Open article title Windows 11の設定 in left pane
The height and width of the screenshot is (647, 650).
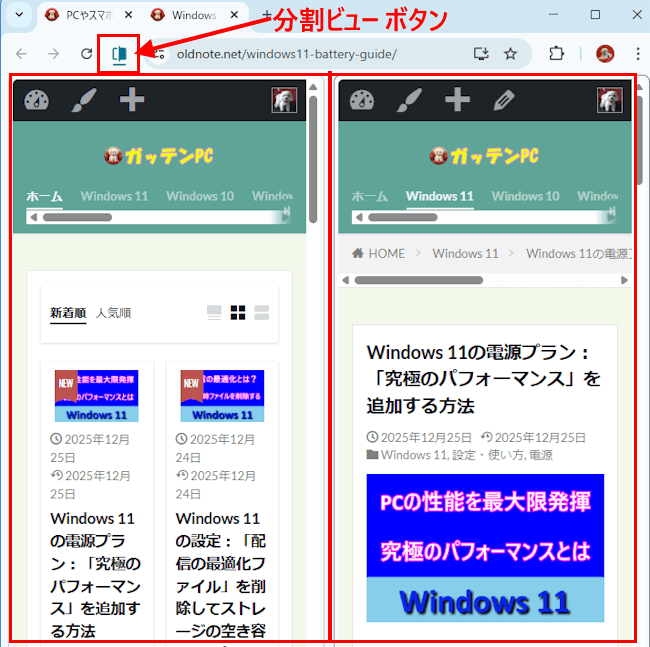(221, 575)
